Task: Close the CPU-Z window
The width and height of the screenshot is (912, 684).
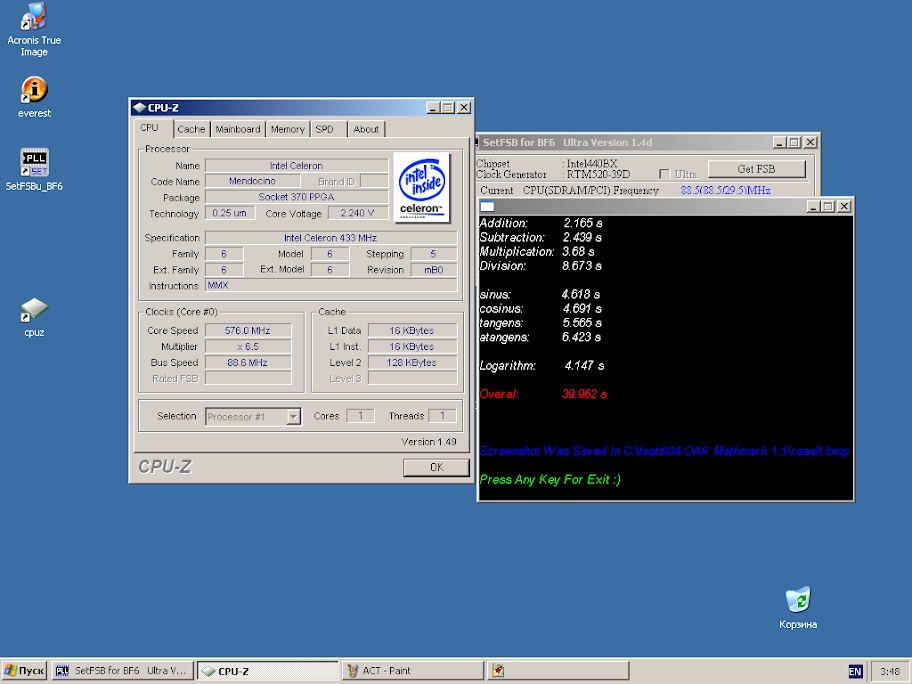Action: 464,108
